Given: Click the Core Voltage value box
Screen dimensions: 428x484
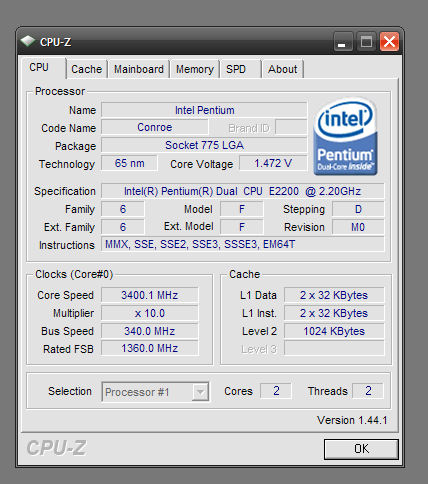Looking at the screenshot, I should [273, 163].
